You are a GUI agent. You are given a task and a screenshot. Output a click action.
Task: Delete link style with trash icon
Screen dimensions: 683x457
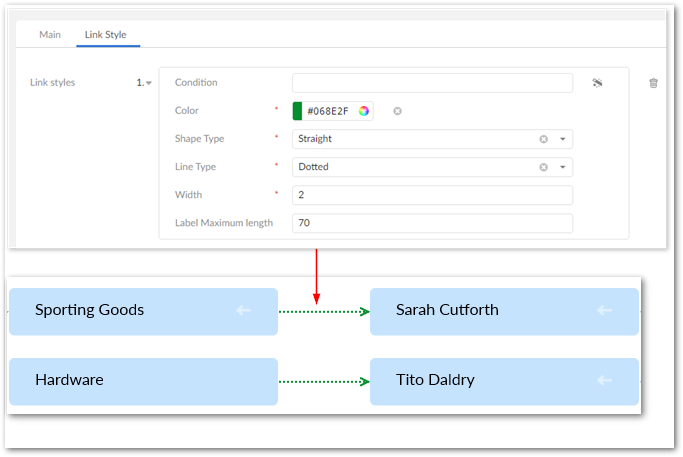pos(654,83)
